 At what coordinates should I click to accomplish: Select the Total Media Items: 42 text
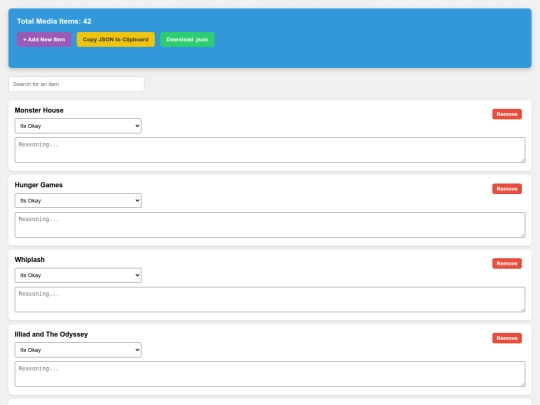coord(54,21)
